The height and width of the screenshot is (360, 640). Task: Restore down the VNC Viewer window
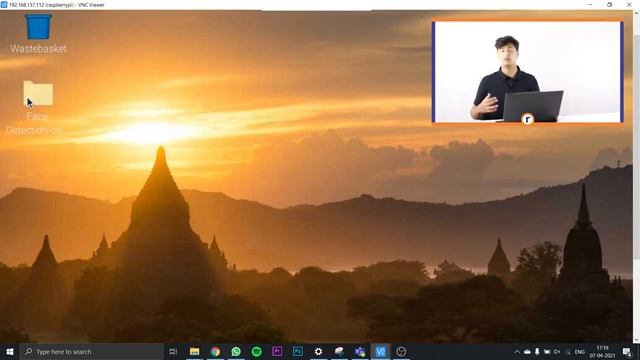click(x=609, y=4)
